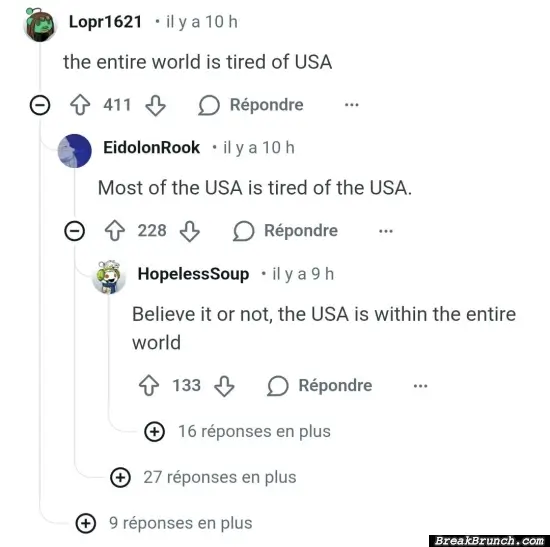This screenshot has width=550, height=547.
Task: Expand 27 réponses en plus
Action: [x=203, y=477]
